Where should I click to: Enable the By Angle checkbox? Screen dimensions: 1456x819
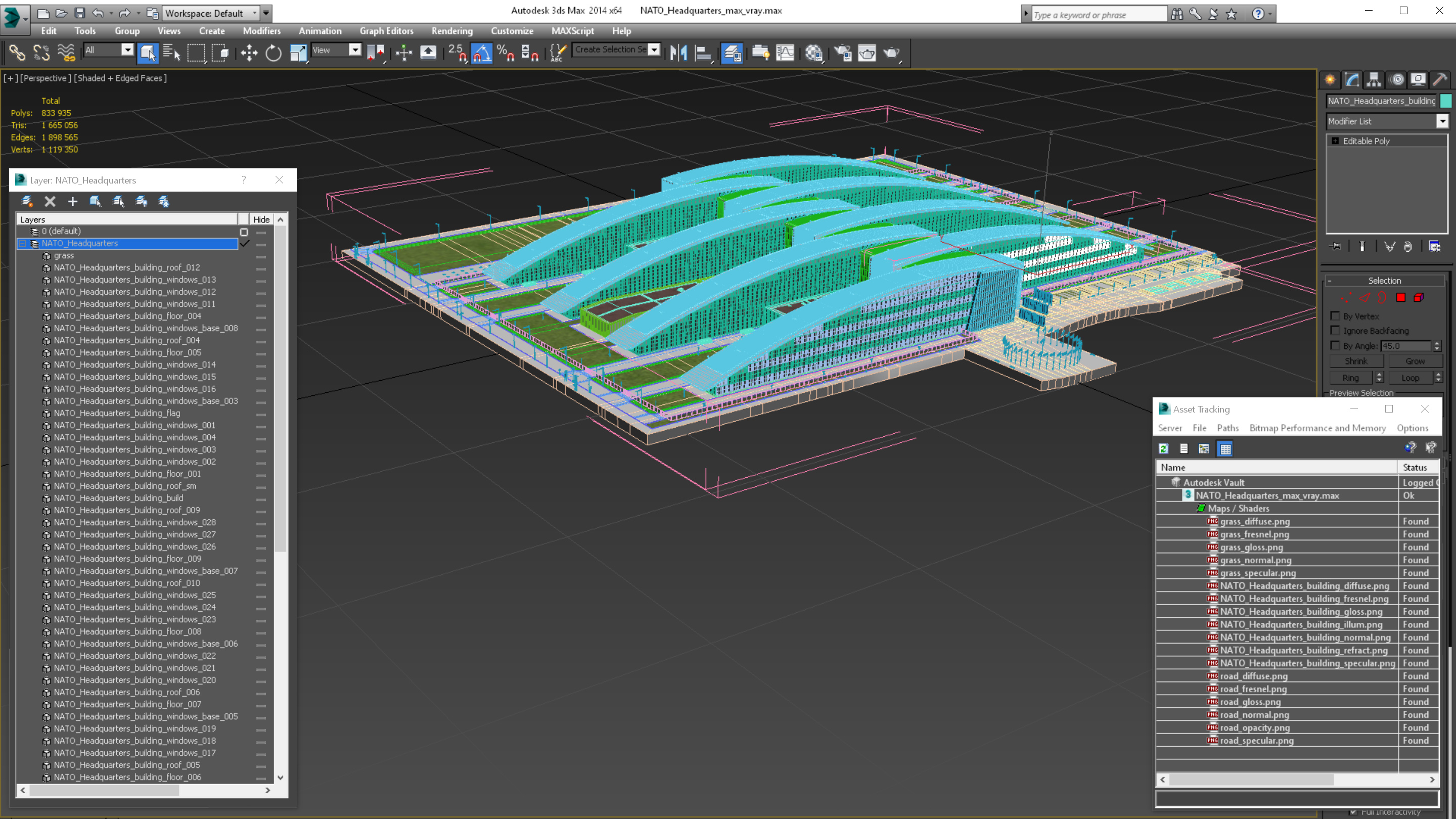tap(1335, 345)
